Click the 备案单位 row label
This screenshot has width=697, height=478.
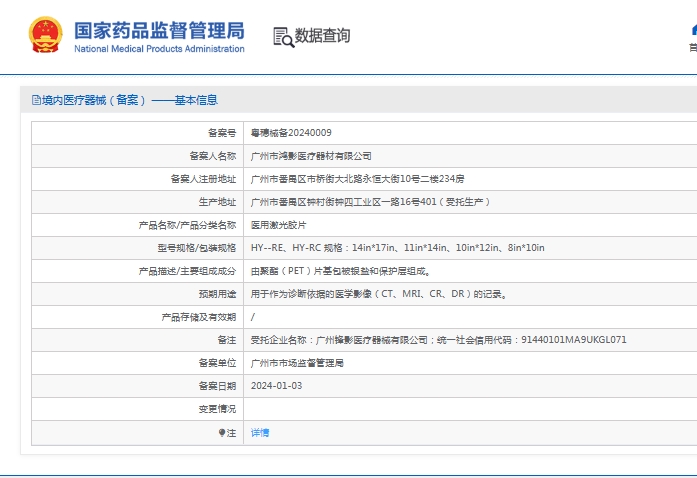[217, 363]
